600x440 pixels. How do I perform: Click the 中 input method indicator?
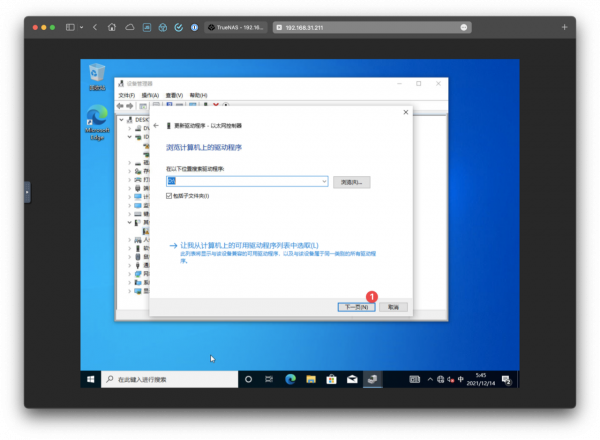pos(460,379)
